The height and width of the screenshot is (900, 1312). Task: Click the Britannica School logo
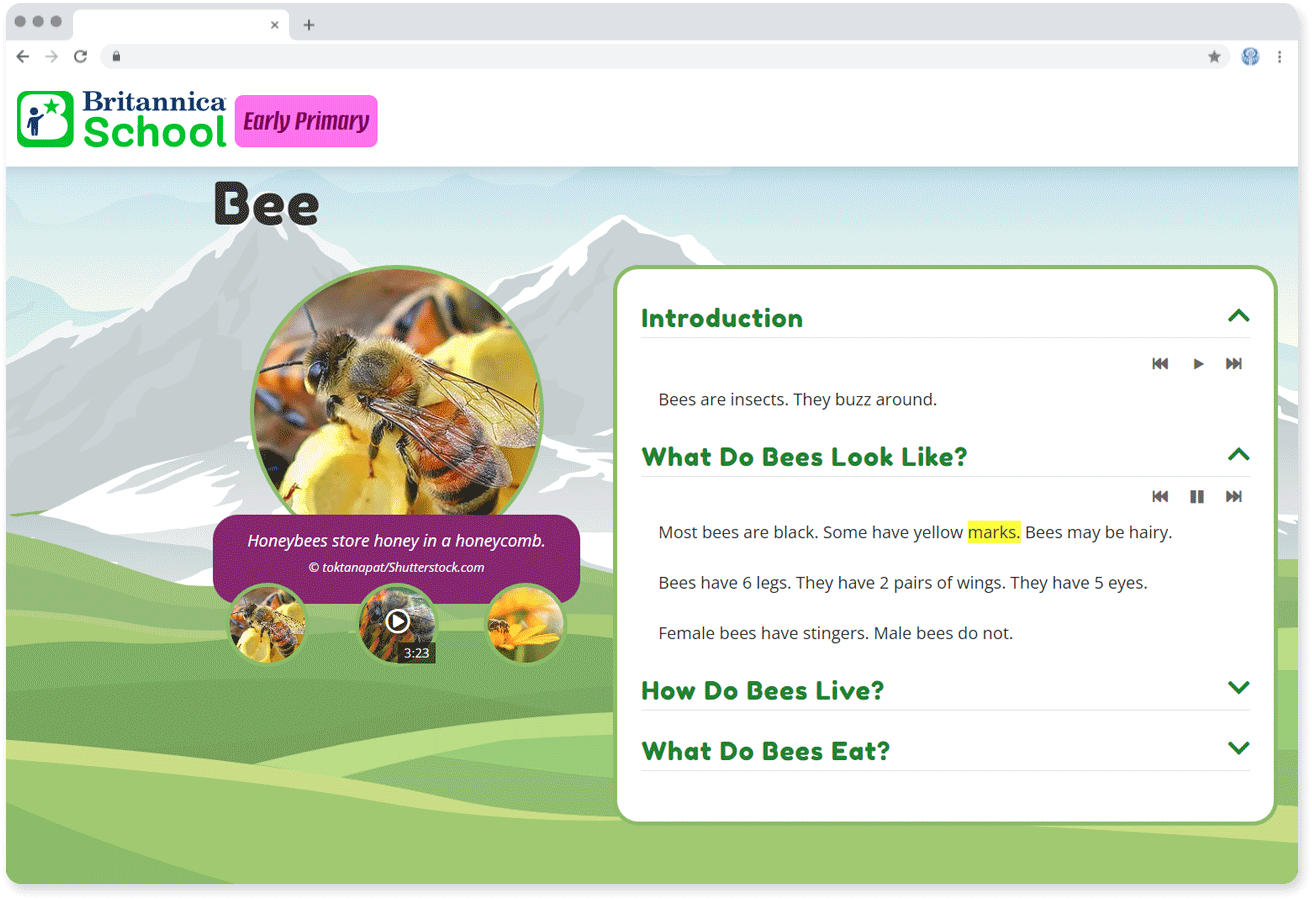coord(122,119)
